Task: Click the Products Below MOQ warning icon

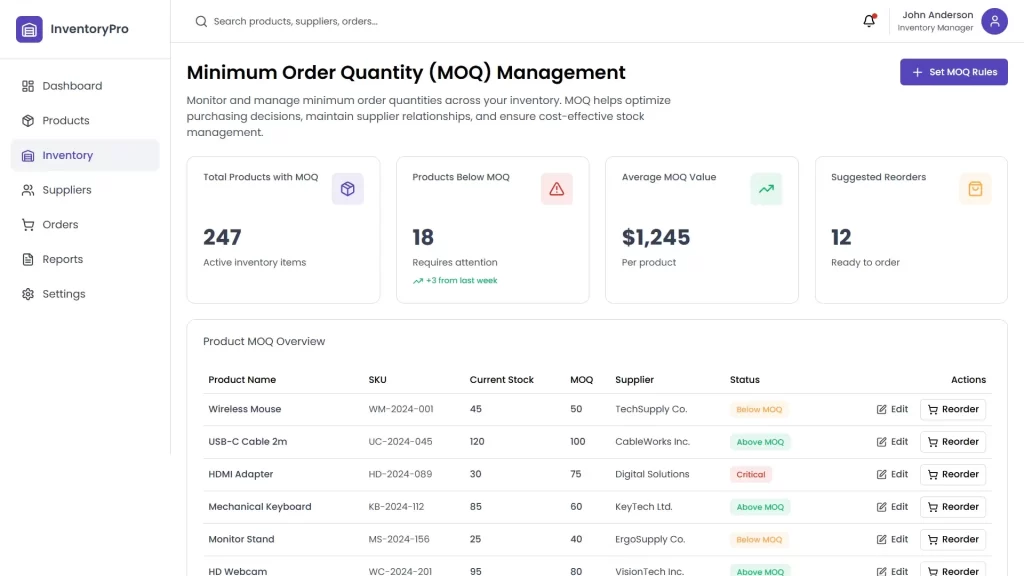Action: (x=557, y=189)
